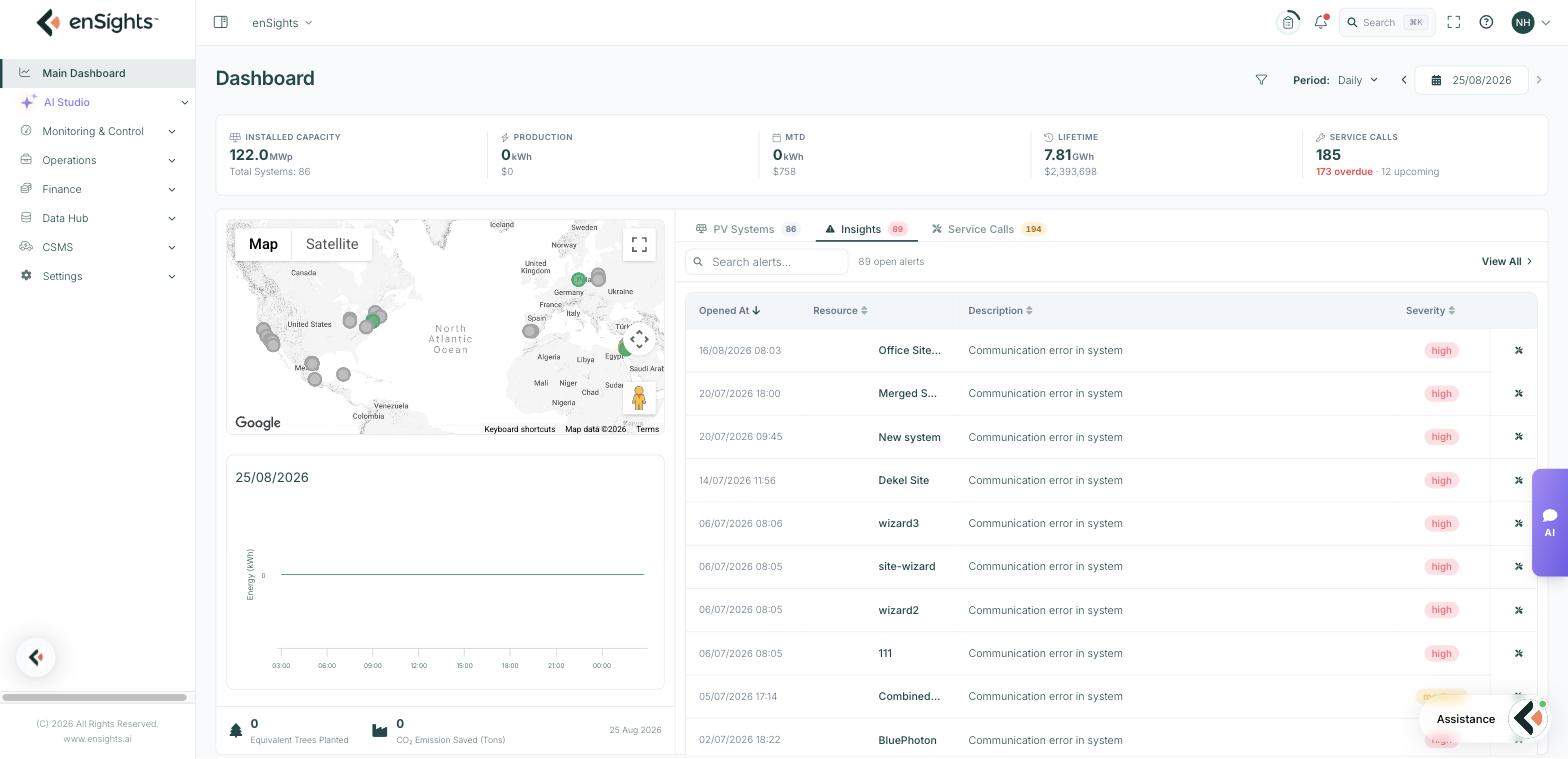Open the enSights workspace dropdown
The height and width of the screenshot is (759, 1568).
coord(282,22)
